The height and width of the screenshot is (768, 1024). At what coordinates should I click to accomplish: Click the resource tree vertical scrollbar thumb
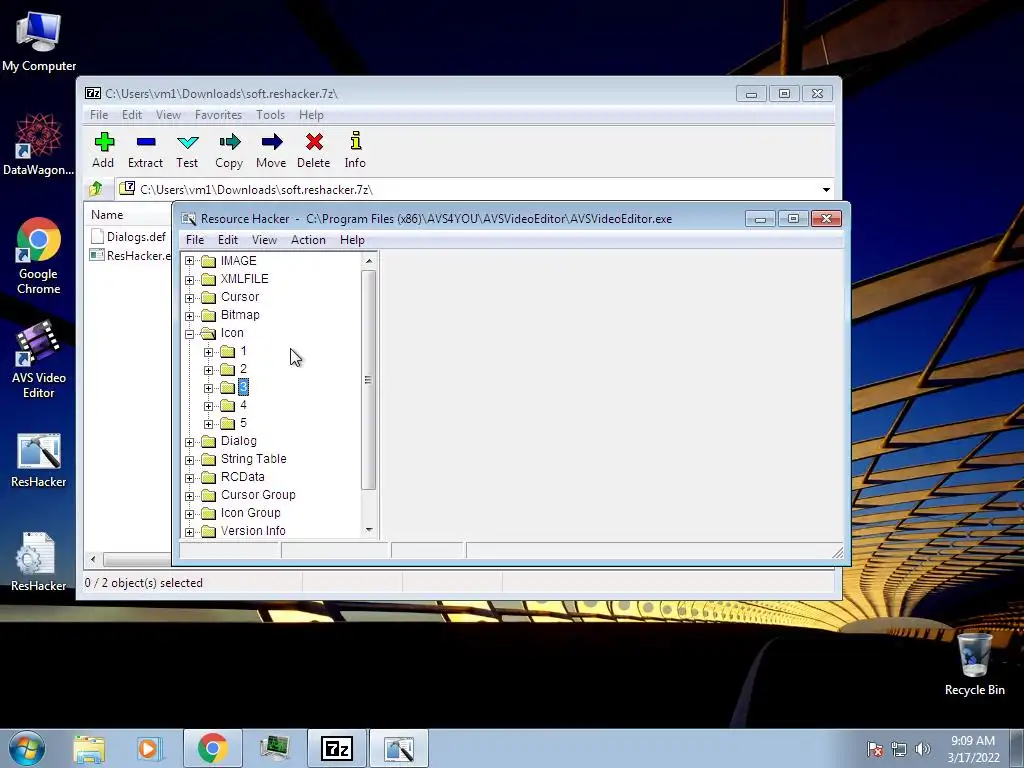point(368,379)
